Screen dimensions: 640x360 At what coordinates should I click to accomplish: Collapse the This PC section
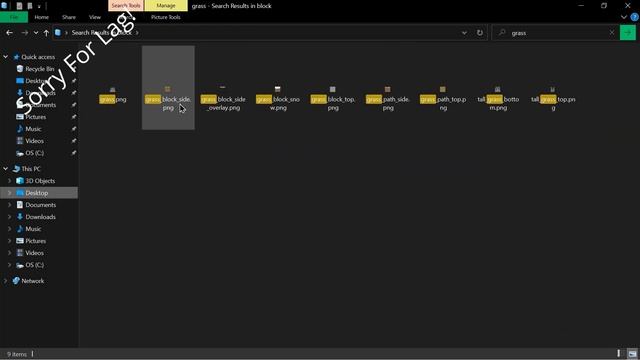[5, 169]
